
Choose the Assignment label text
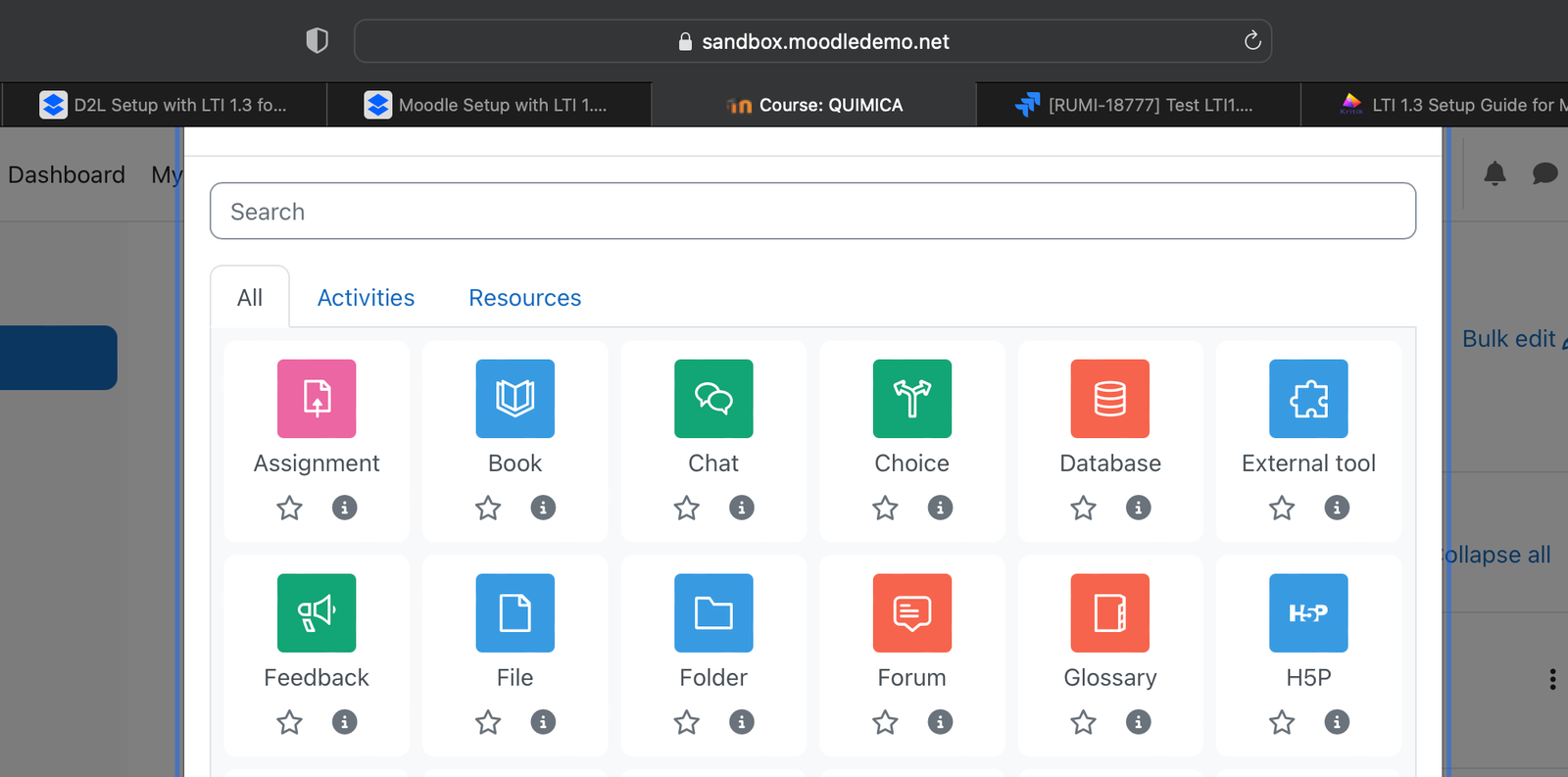(x=317, y=463)
